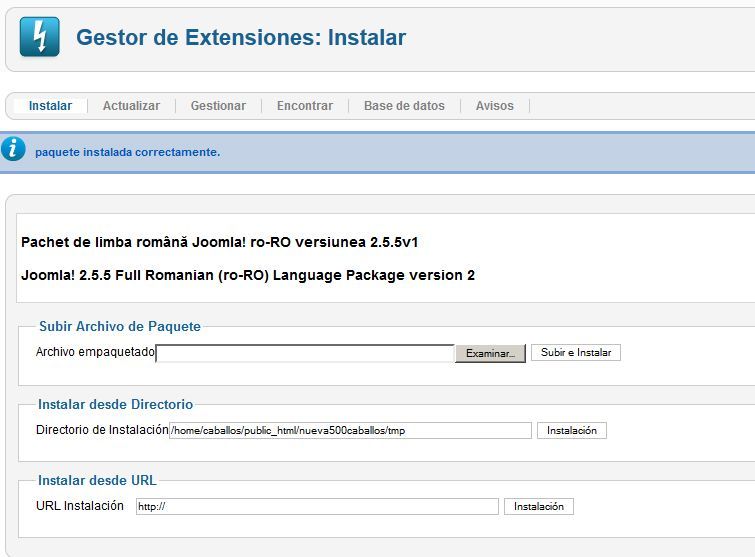Viewport: 755px width, 557px height.
Task: Click Instalación button for directory install
Action: point(572,430)
